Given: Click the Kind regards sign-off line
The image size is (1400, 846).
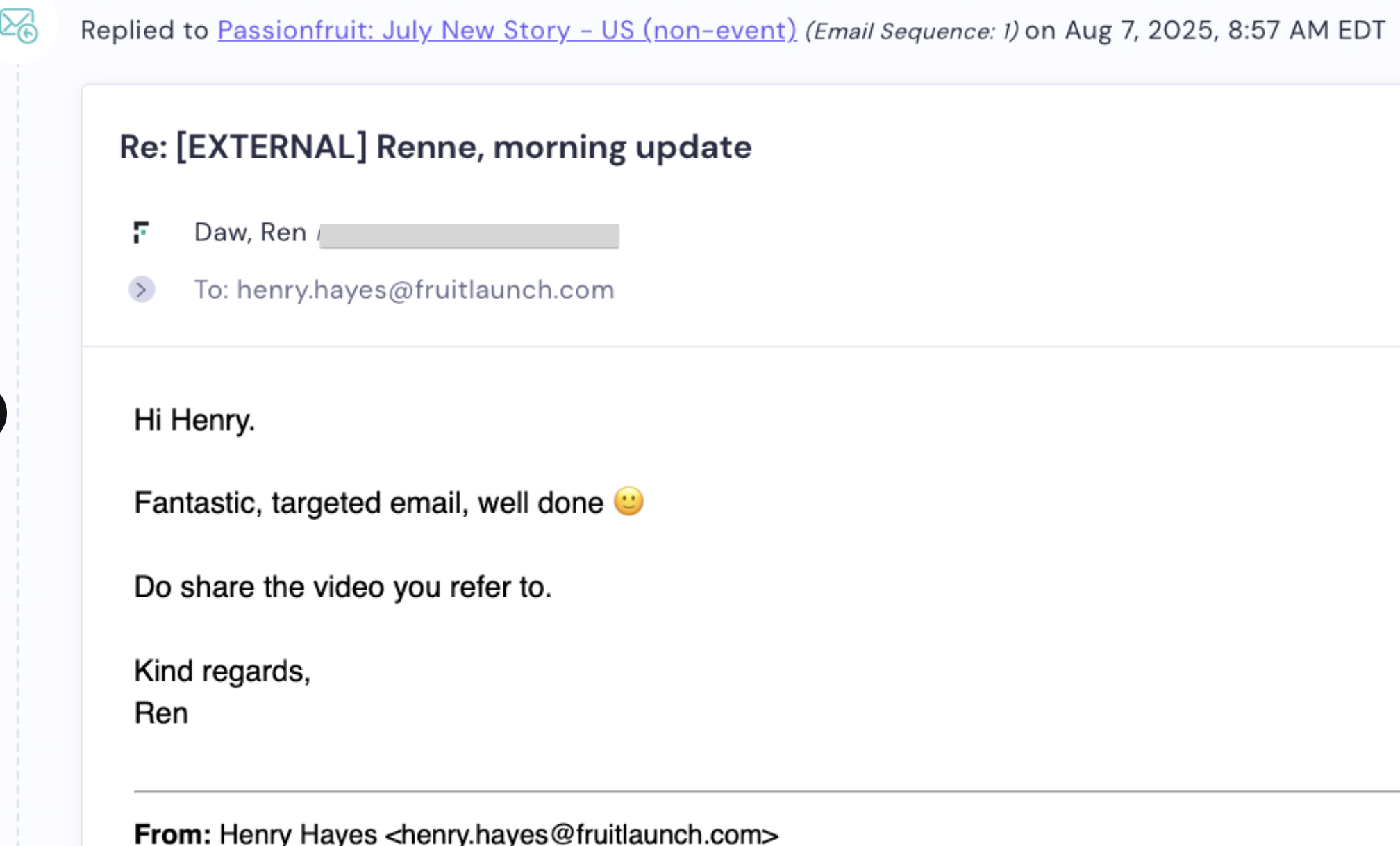Looking at the screenshot, I should tap(222, 671).
